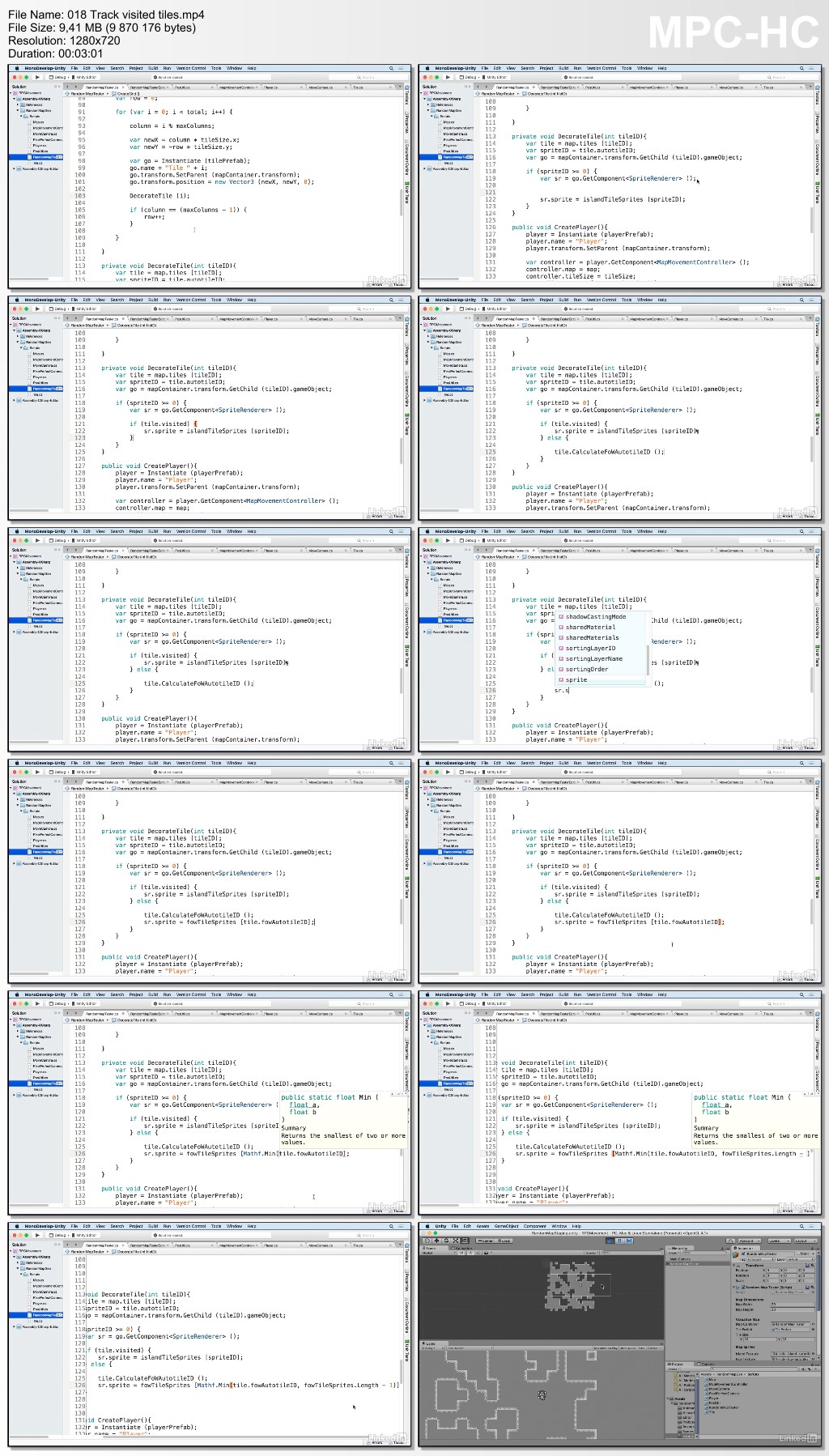
Task: Select the Rect tool in Unity toolbar
Action: point(465,1241)
